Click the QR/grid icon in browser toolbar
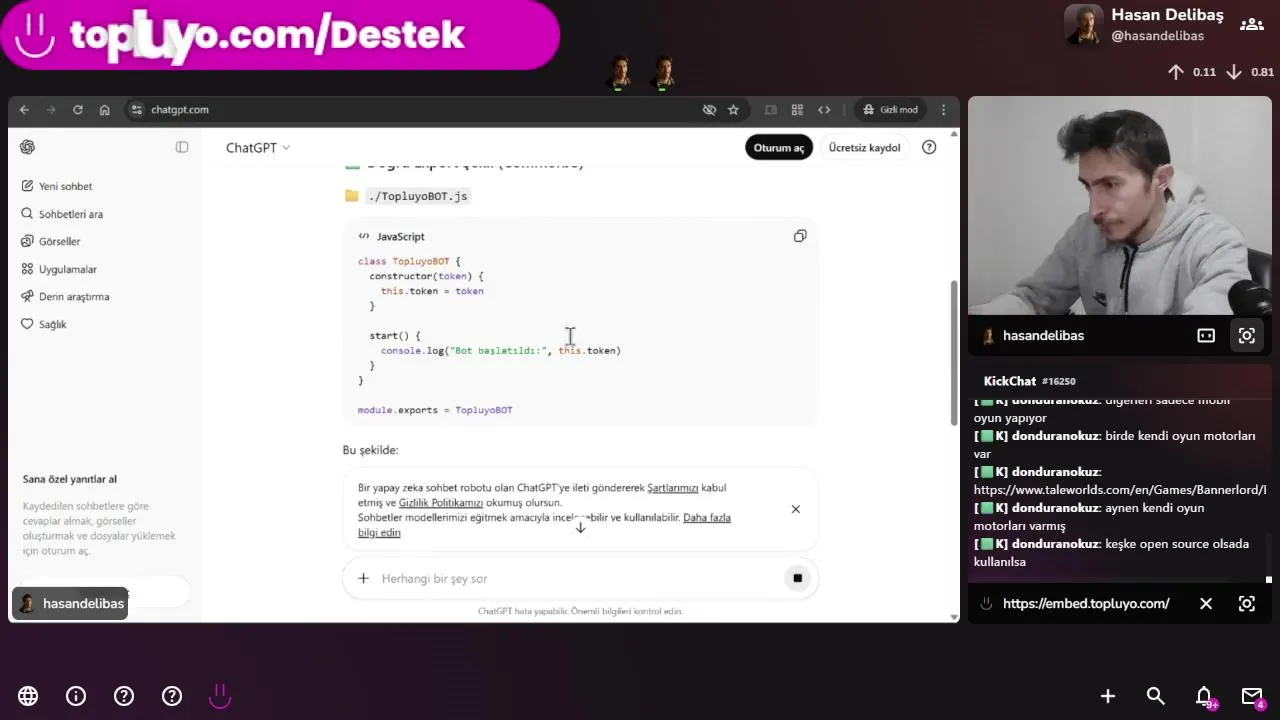Image resolution: width=1280 pixels, height=720 pixels. pos(797,110)
